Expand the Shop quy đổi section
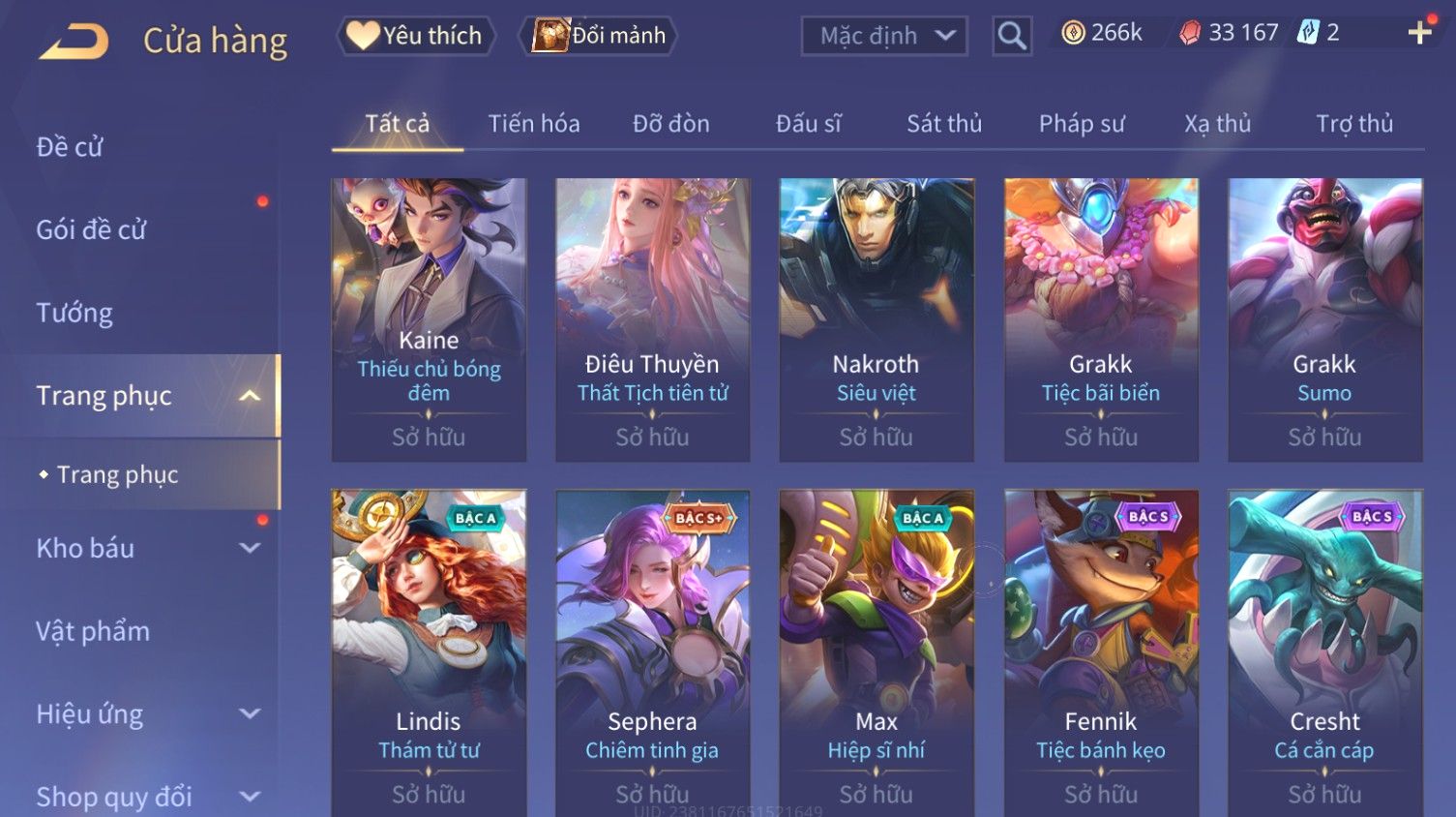 (x=250, y=797)
